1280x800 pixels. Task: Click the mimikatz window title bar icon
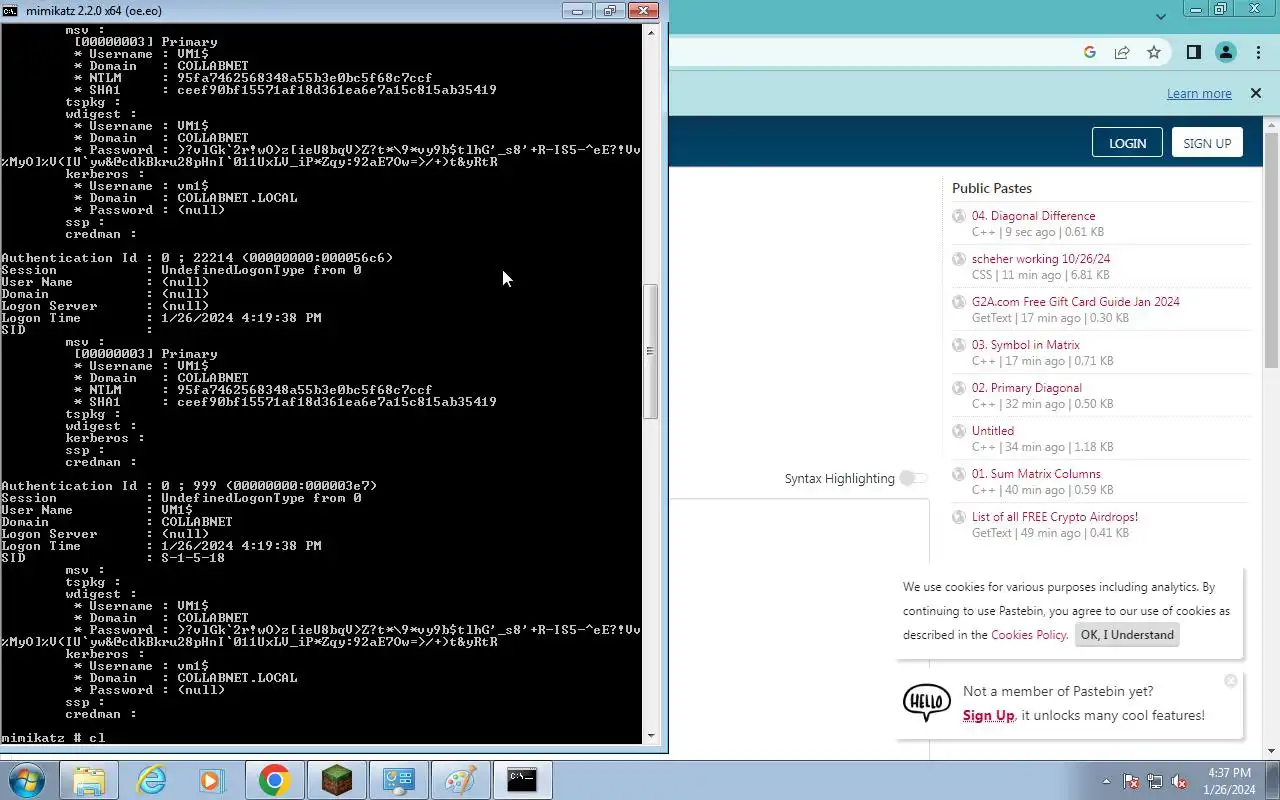(10, 11)
